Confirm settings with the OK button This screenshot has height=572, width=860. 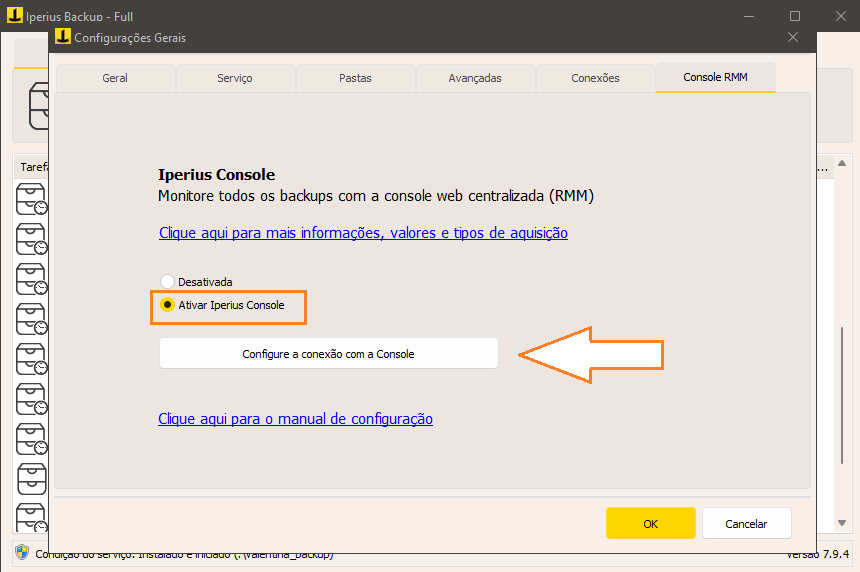point(650,523)
